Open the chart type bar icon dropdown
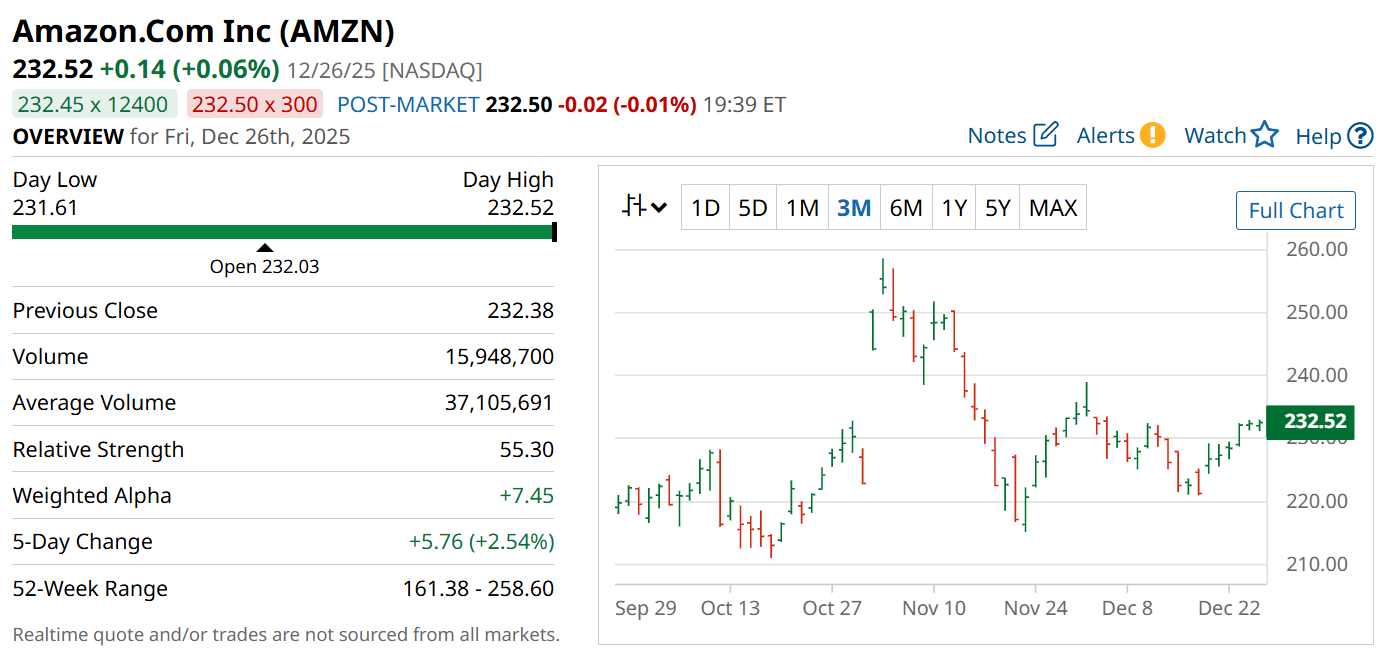1389x659 pixels. point(645,207)
